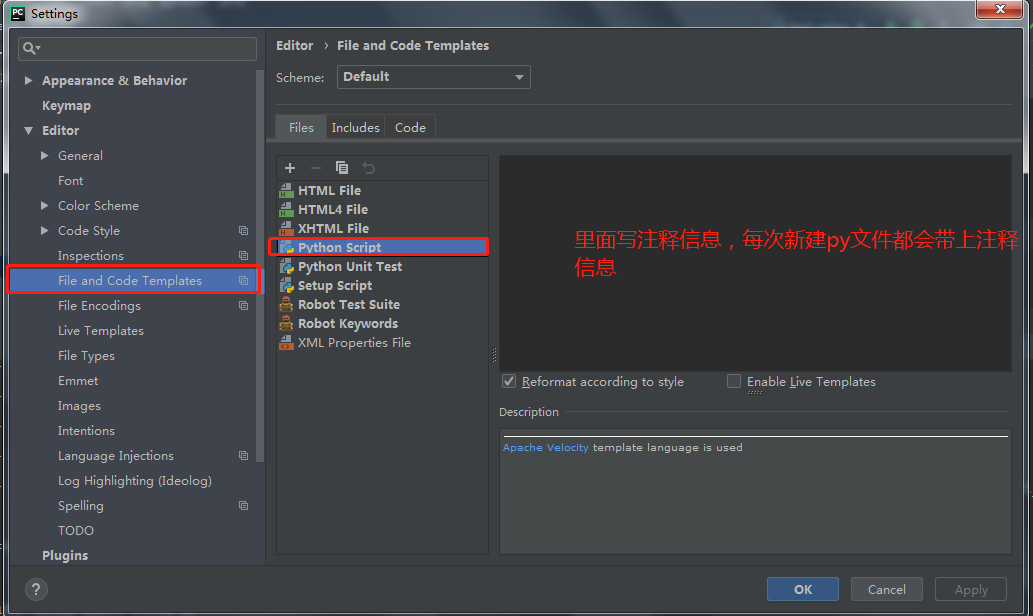This screenshot has height=616, width=1033.
Task: Click the project-level icon beside Spelling
Action: click(x=243, y=506)
